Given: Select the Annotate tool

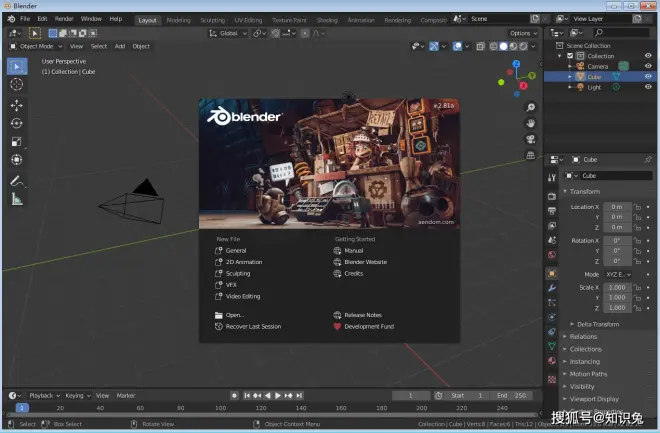Looking at the screenshot, I should (17, 181).
